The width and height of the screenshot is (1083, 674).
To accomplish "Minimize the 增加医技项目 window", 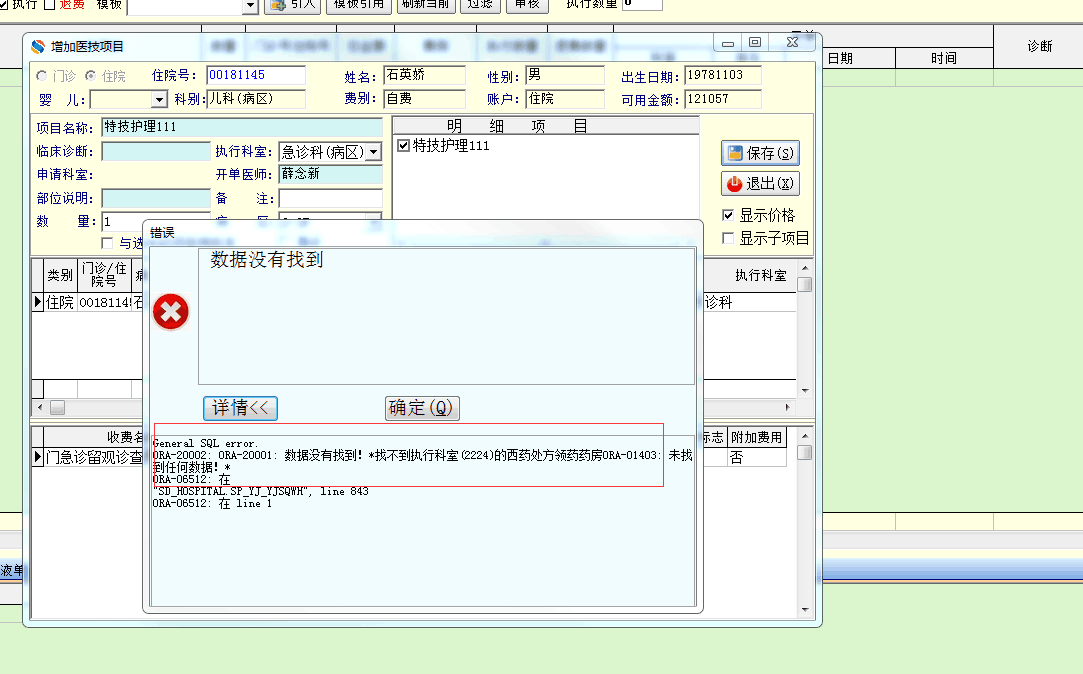I will tap(728, 43).
